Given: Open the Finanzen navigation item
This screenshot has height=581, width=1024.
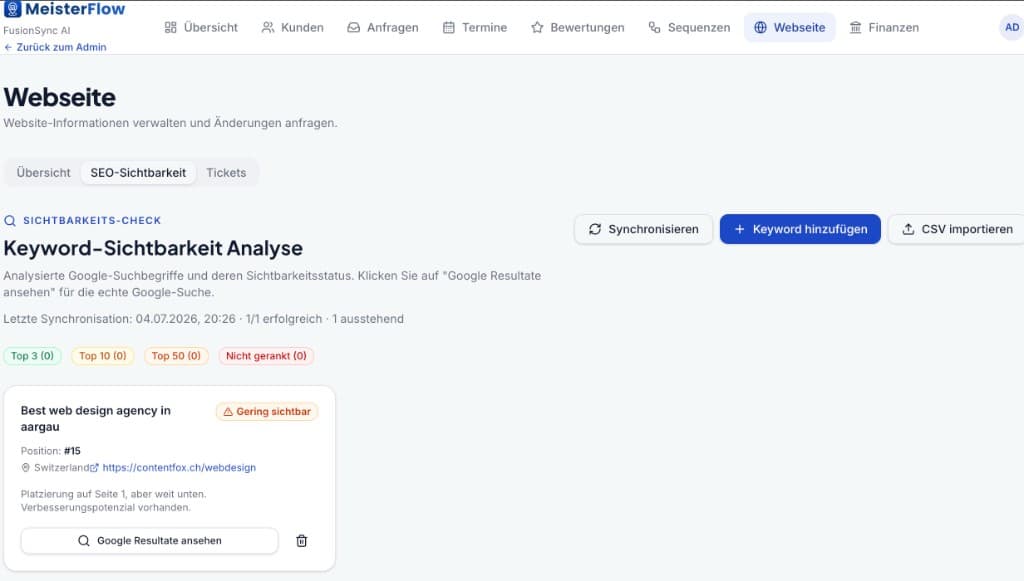Looking at the screenshot, I should [884, 27].
